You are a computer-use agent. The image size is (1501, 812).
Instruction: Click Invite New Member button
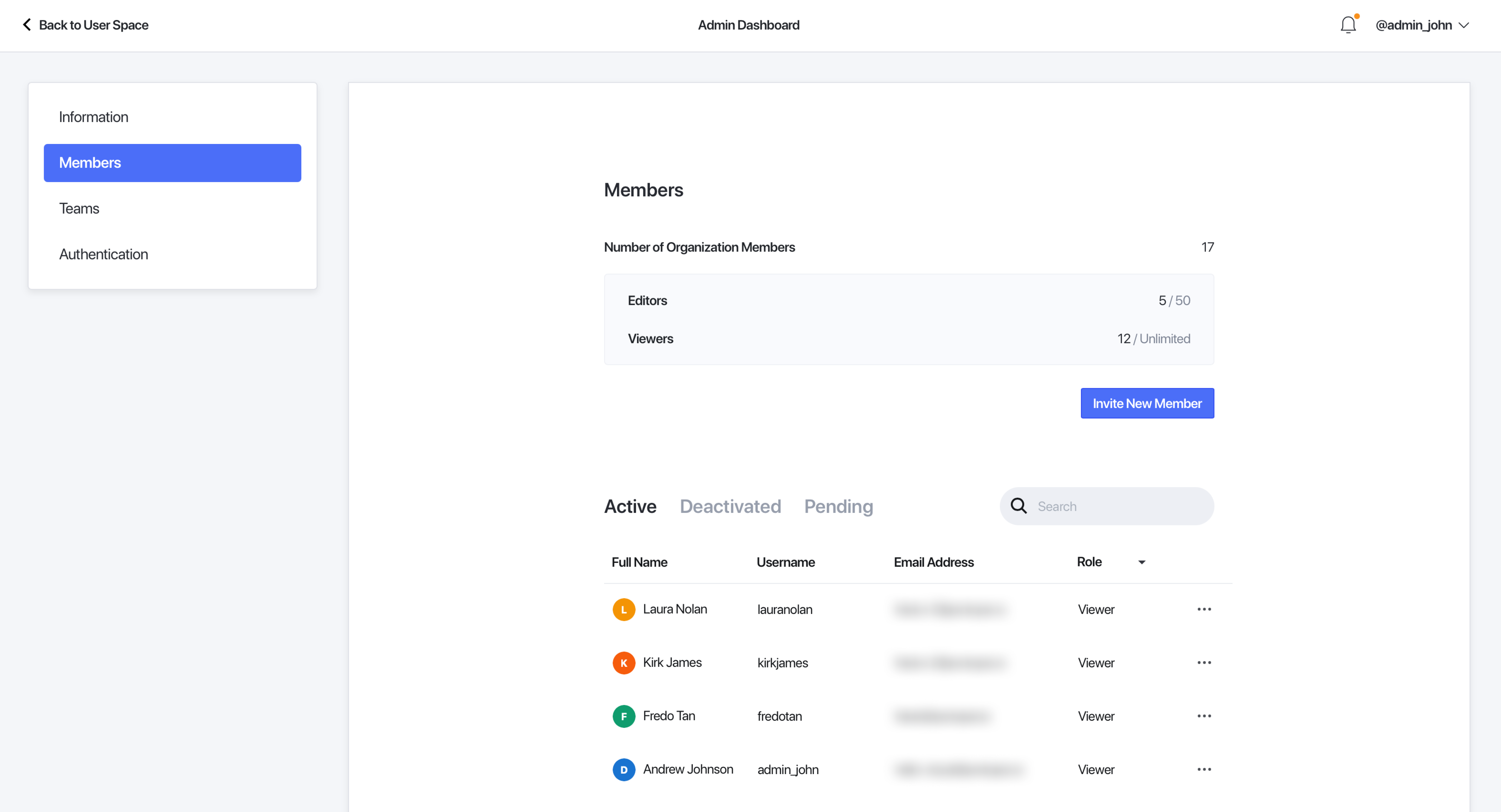[x=1147, y=403]
